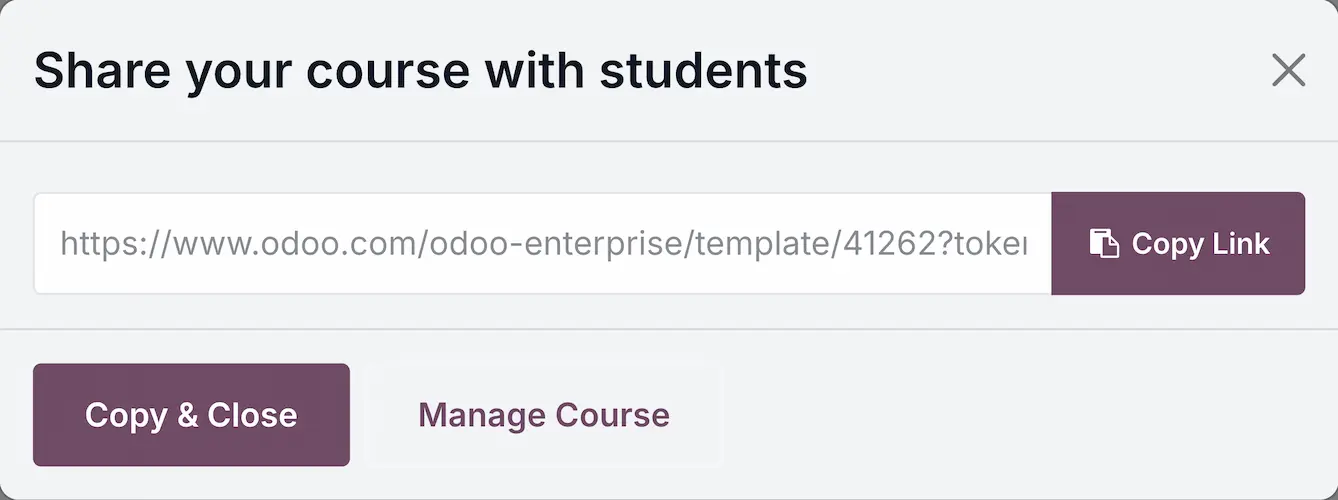
Task: Focus the text box containing the https link
Action: pyautogui.click(x=543, y=244)
